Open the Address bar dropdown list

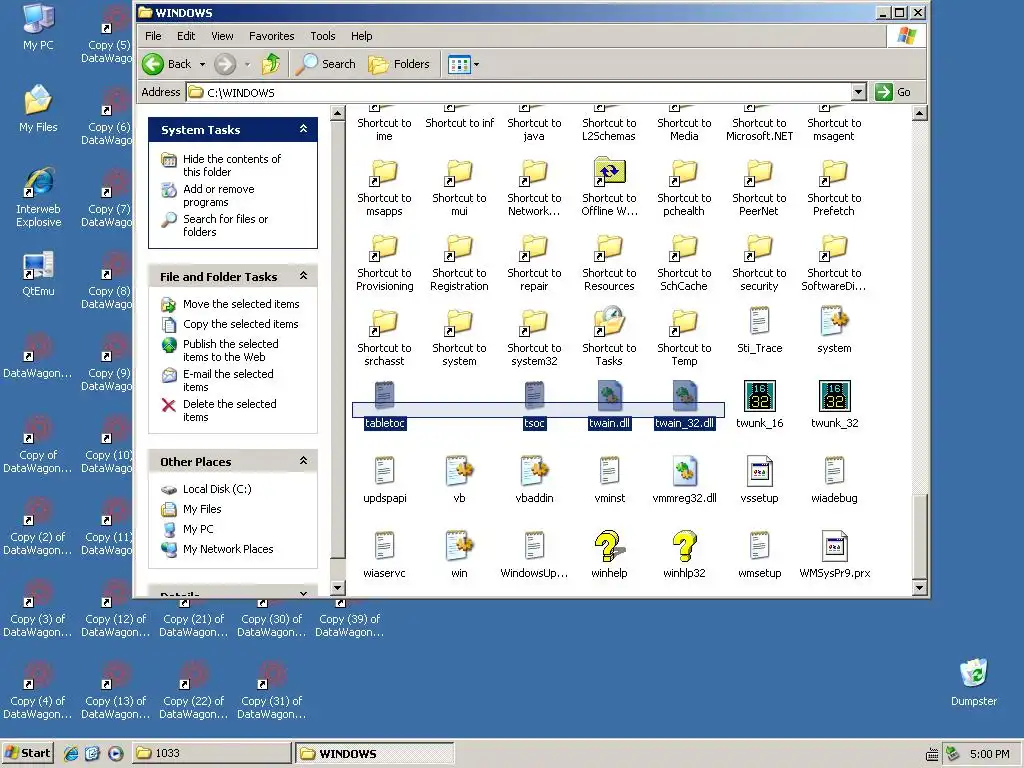click(859, 92)
